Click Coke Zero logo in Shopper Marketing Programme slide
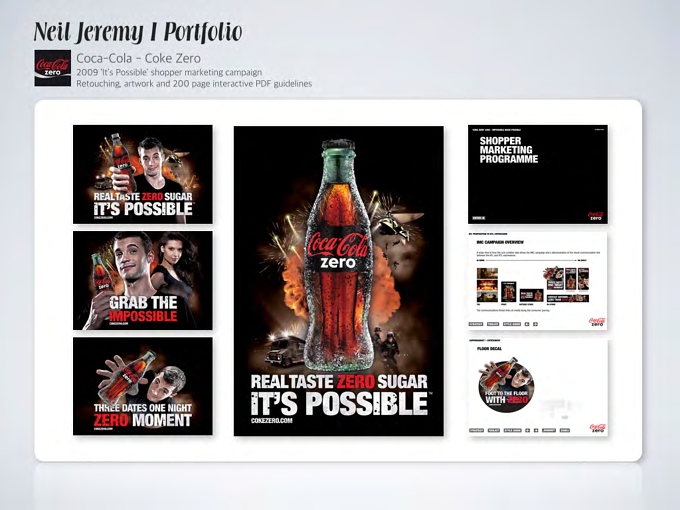 (x=596, y=216)
